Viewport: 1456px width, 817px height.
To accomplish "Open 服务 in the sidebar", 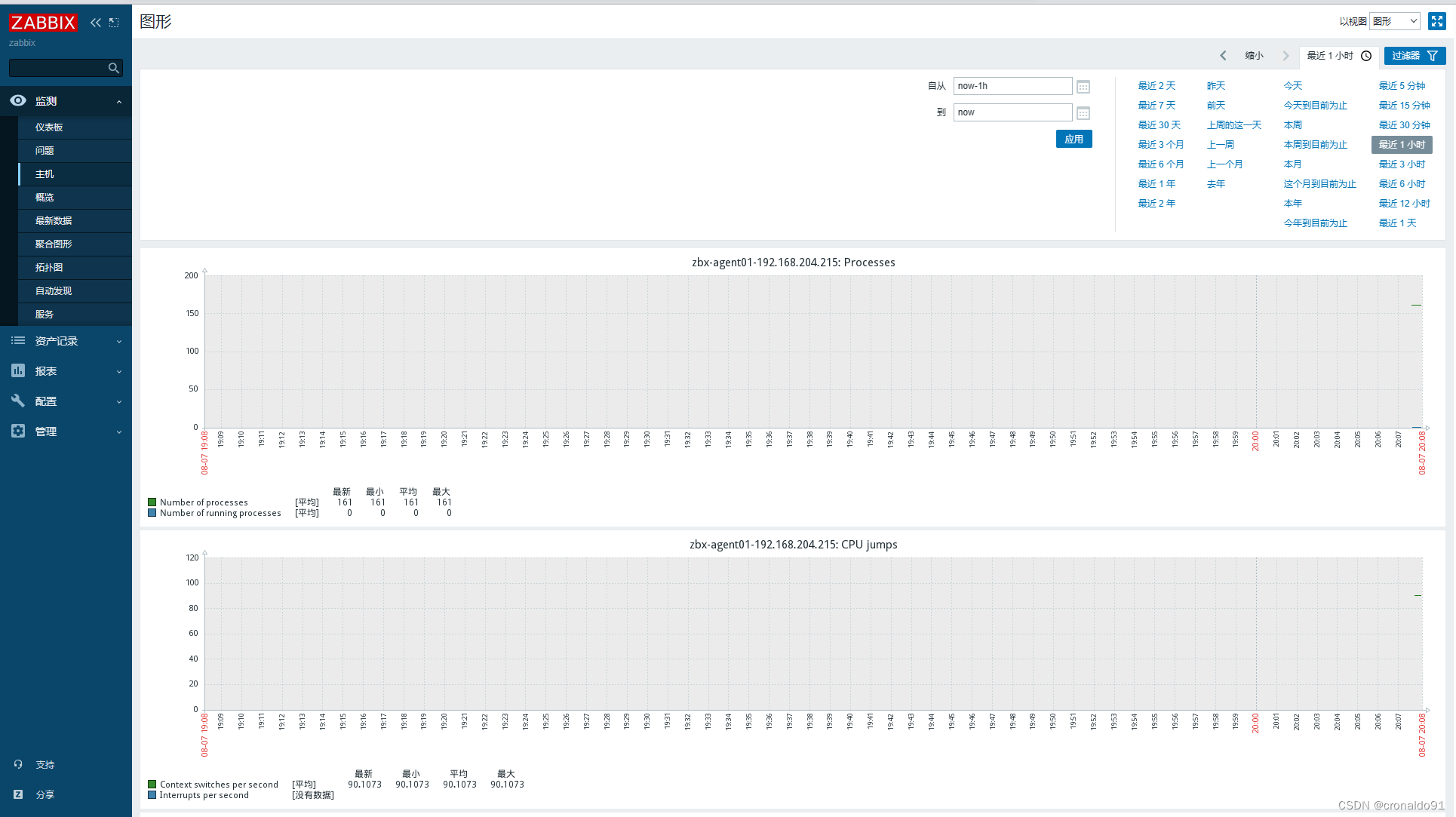I will tap(45, 315).
